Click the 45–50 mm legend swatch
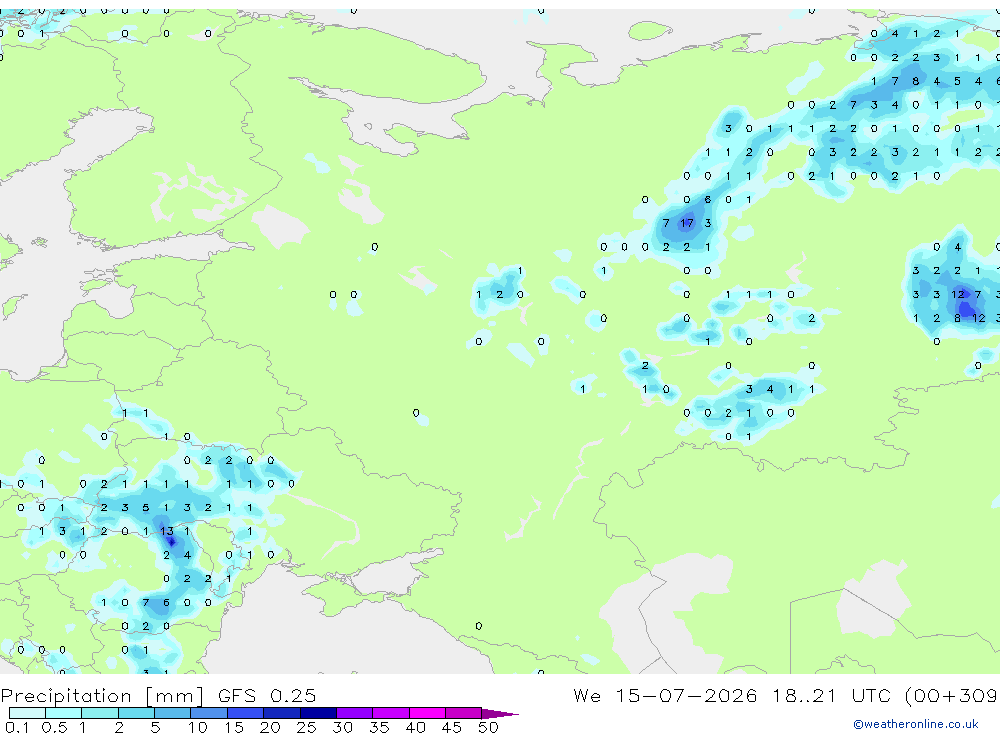Image resolution: width=1000 pixels, height=733 pixels. click(x=464, y=713)
